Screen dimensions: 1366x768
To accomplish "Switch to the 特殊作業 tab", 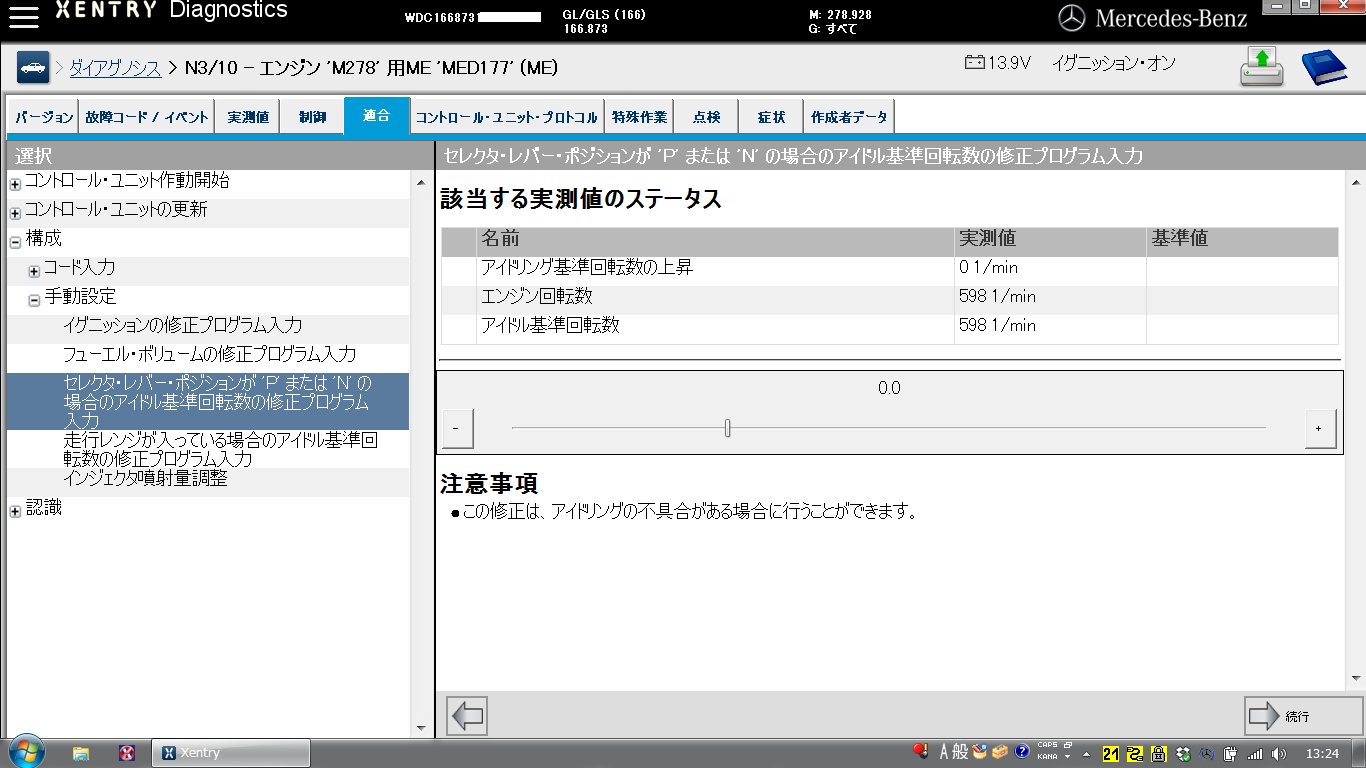I will 640,117.
